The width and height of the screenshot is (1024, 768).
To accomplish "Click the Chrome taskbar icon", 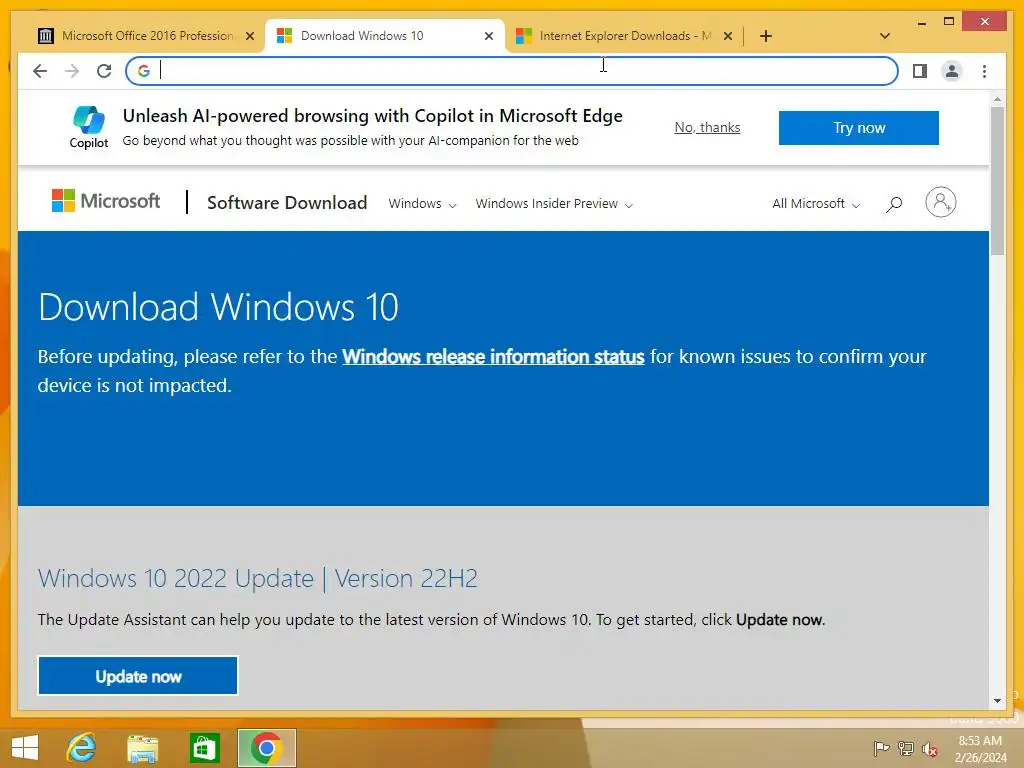I will click(266, 748).
